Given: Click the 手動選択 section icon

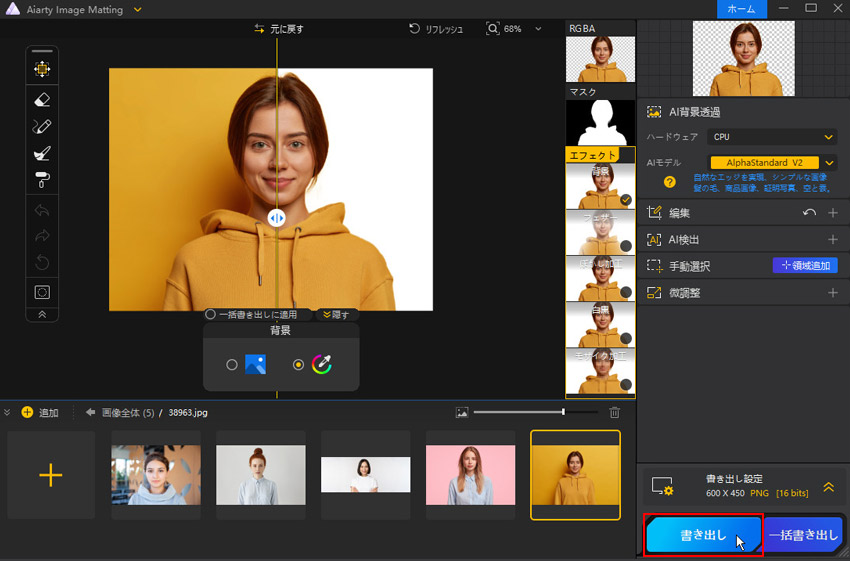Looking at the screenshot, I should (654, 266).
